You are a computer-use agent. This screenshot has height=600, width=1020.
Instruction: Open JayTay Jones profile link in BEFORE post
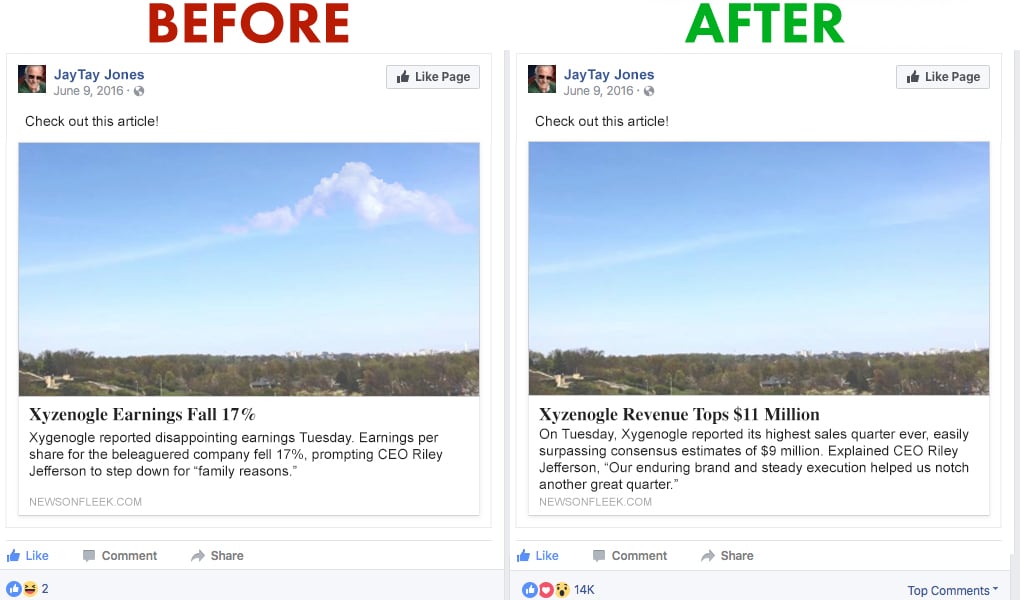coord(99,75)
